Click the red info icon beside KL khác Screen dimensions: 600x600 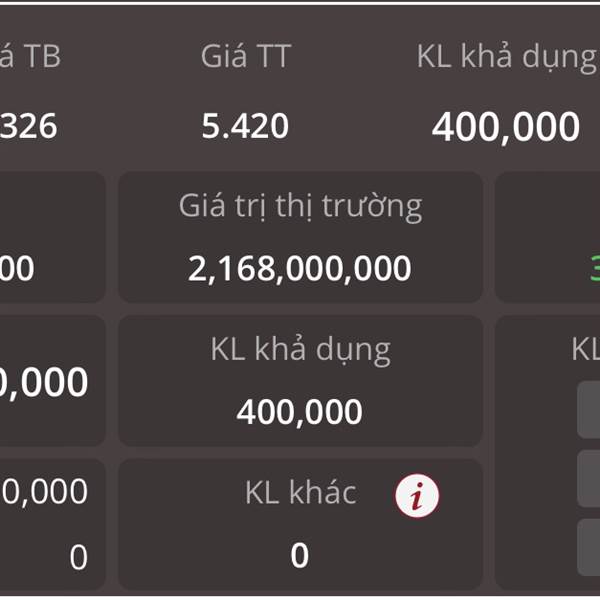click(417, 496)
